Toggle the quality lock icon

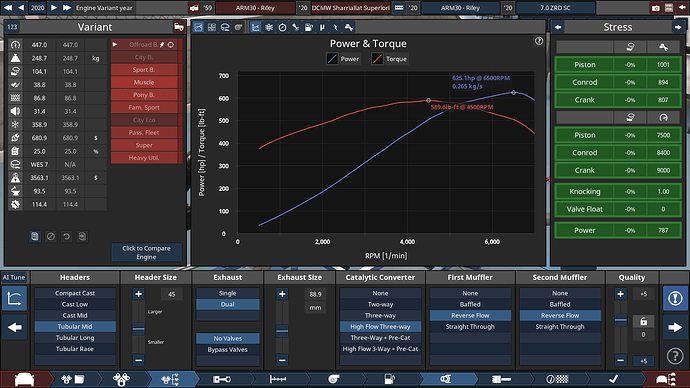point(643,322)
